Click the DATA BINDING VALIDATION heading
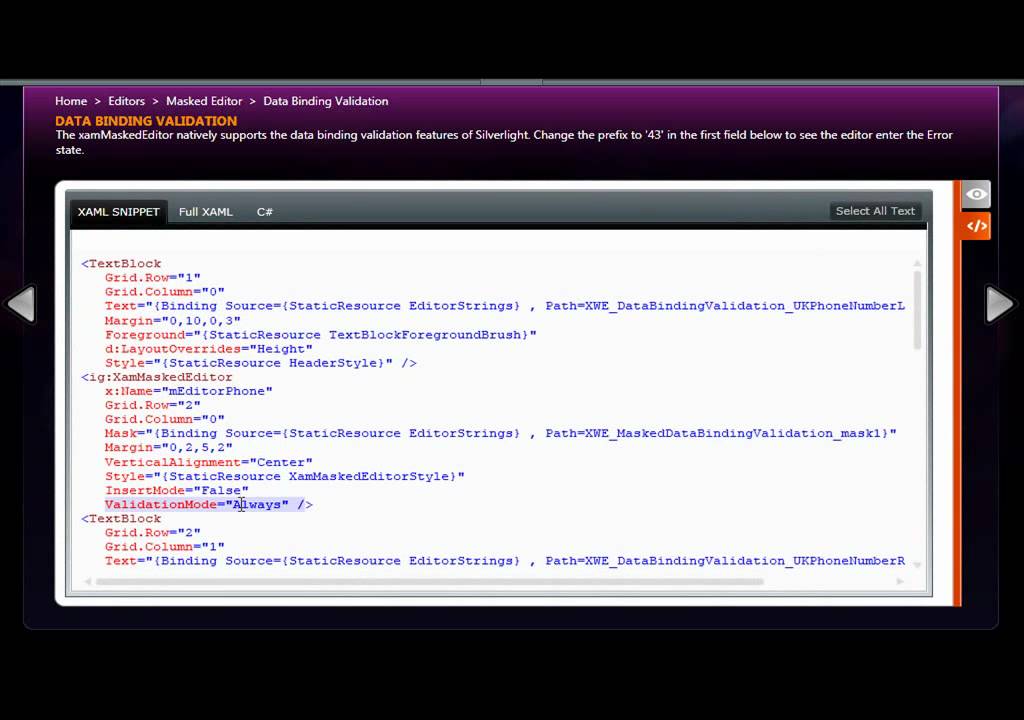This screenshot has height=720, width=1024. click(146, 121)
